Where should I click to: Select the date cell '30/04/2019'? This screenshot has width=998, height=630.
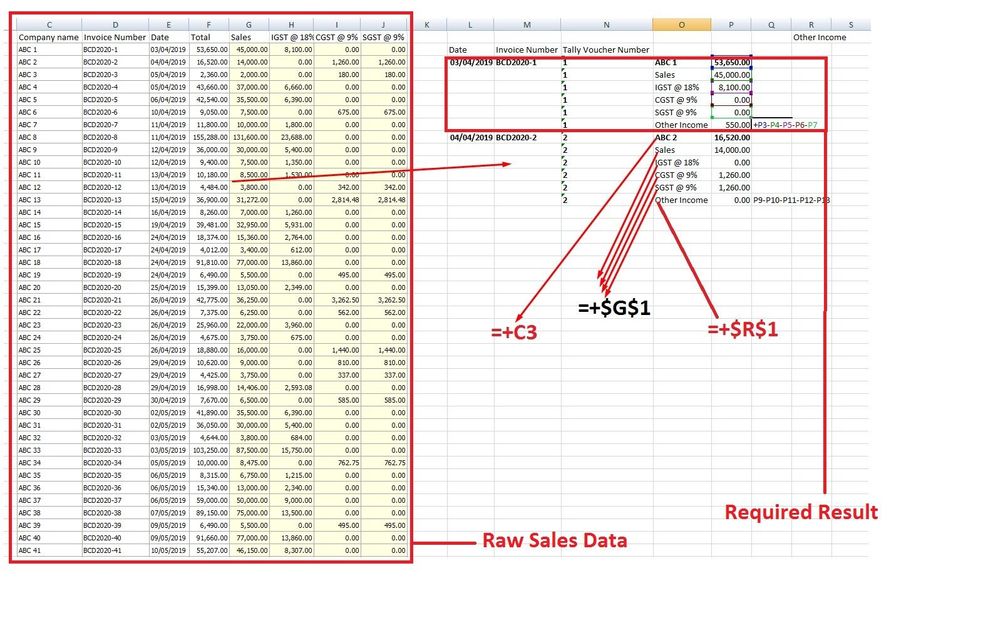coord(169,400)
